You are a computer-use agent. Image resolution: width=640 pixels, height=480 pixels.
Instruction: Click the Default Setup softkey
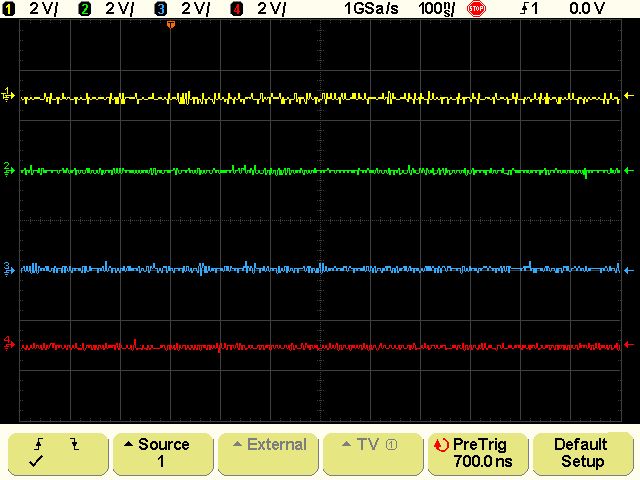click(x=583, y=454)
